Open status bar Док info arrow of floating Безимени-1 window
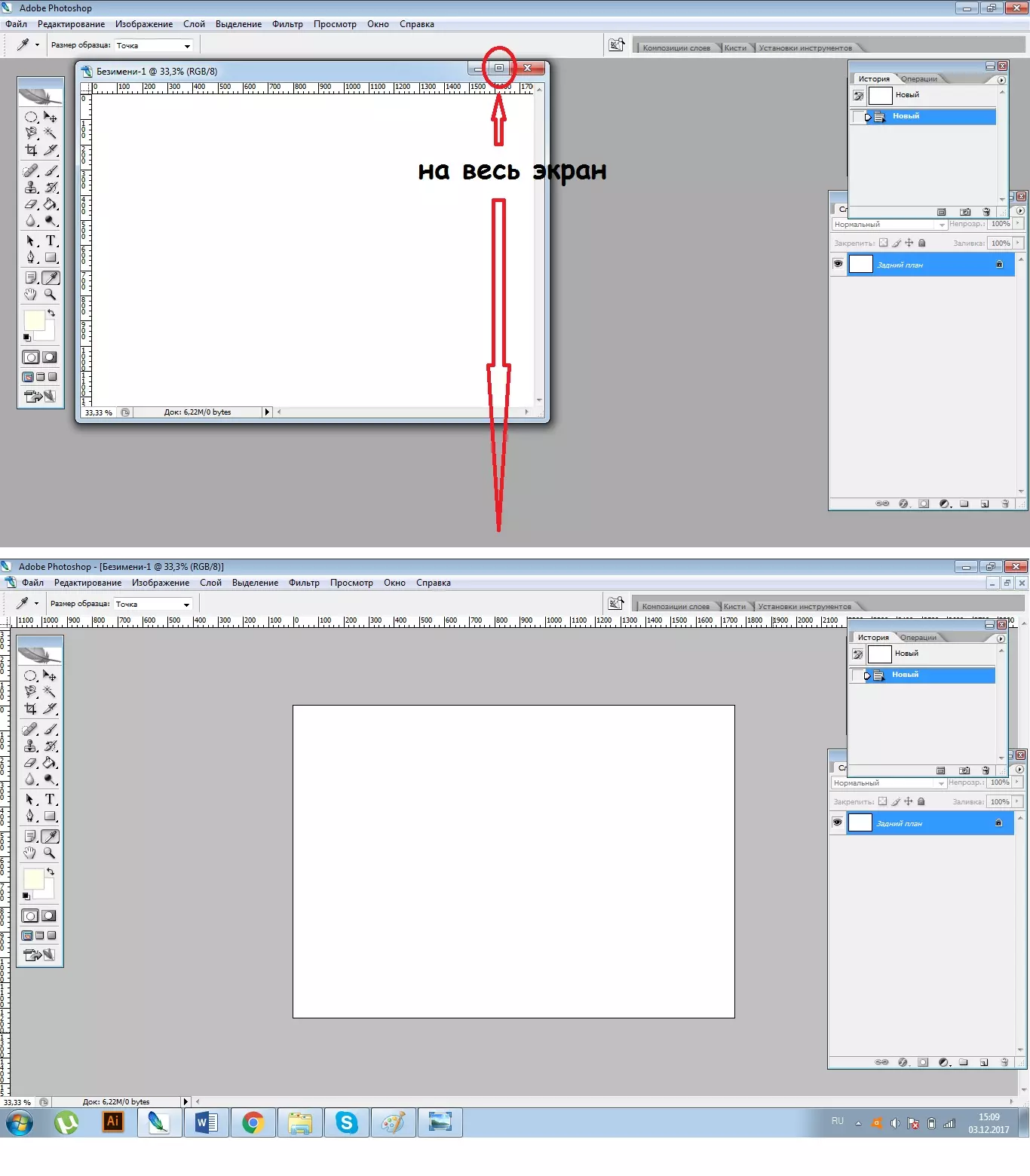1030x1176 pixels. click(267, 412)
